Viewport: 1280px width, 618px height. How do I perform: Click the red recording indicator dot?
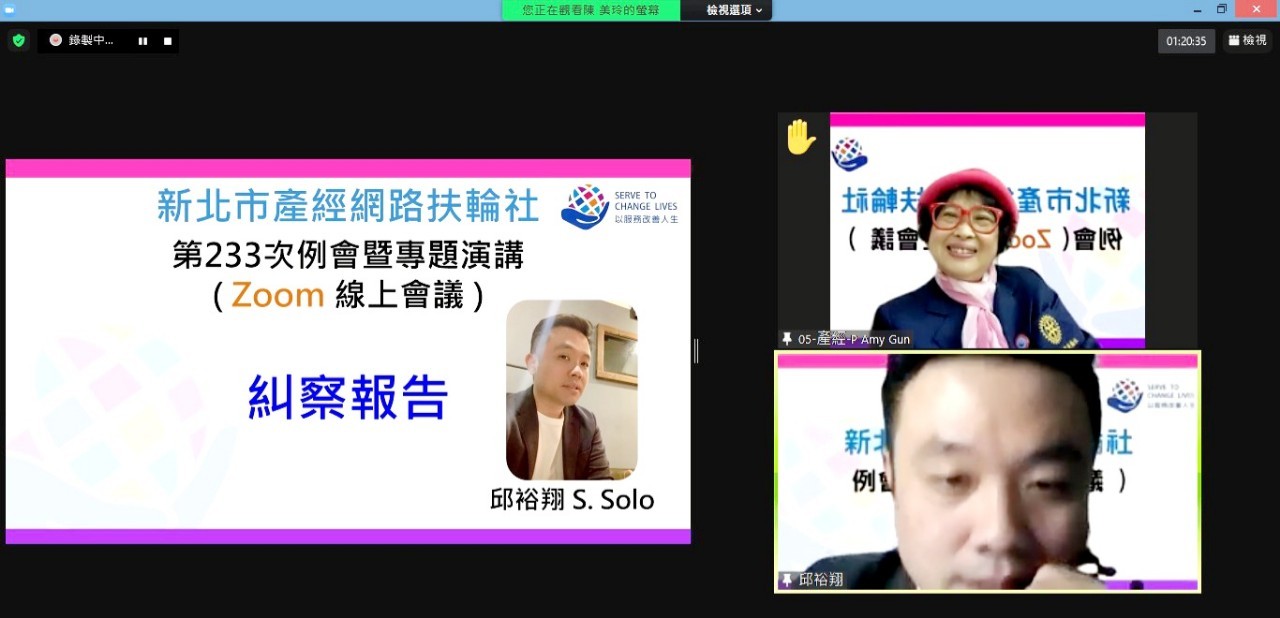click(x=56, y=40)
